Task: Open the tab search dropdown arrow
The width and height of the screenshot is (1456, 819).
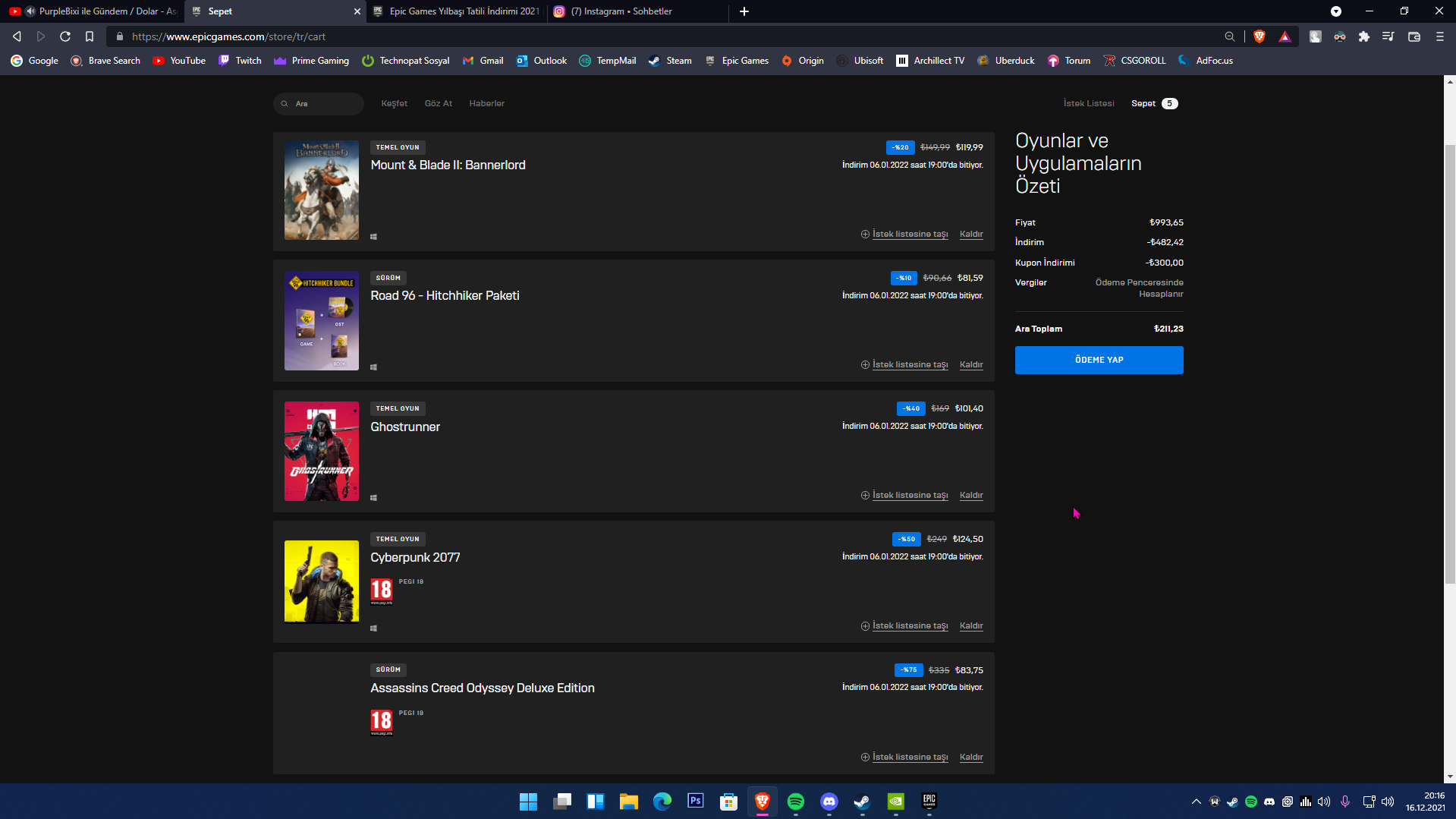Action: [1336, 11]
